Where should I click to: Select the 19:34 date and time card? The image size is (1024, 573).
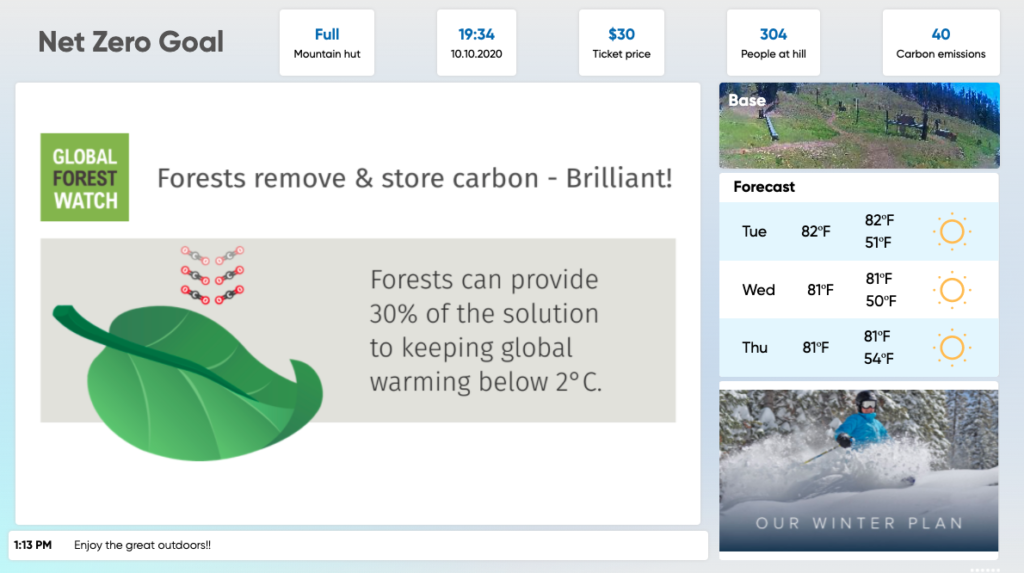476,42
